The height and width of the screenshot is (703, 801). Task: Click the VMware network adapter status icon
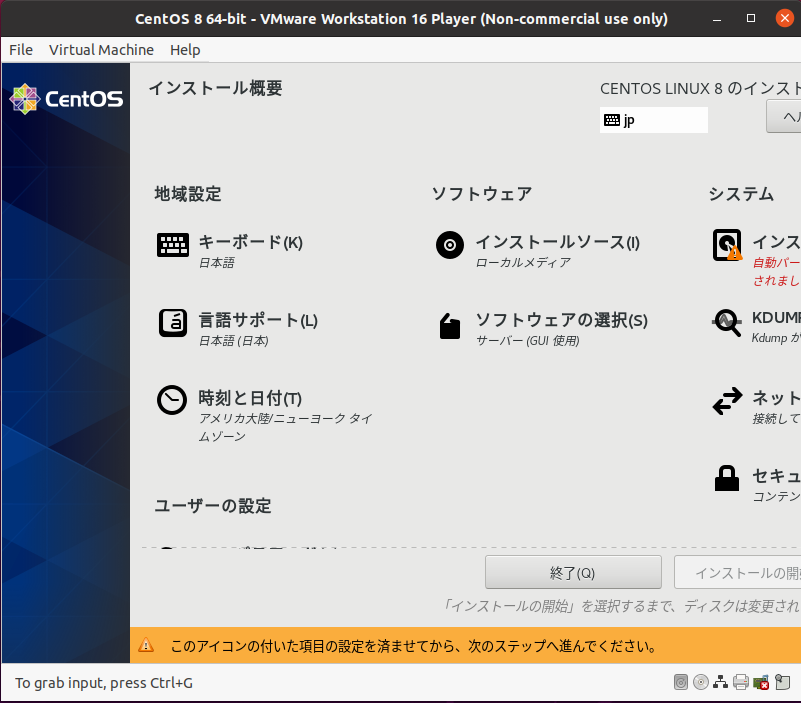pyautogui.click(x=721, y=683)
